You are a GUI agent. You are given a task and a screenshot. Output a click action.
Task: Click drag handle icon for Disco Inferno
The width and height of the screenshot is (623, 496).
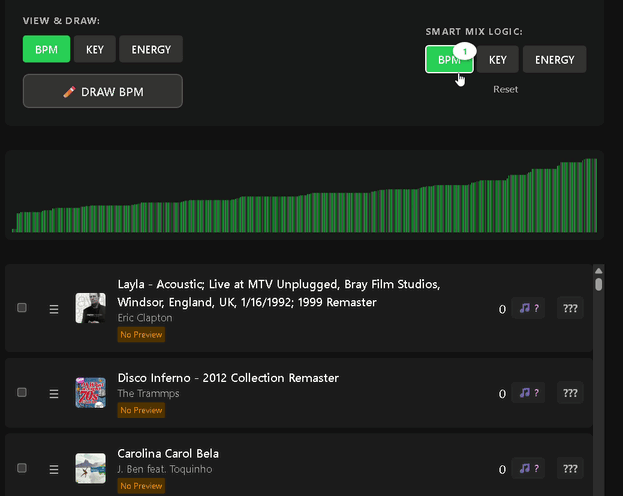coord(54,393)
